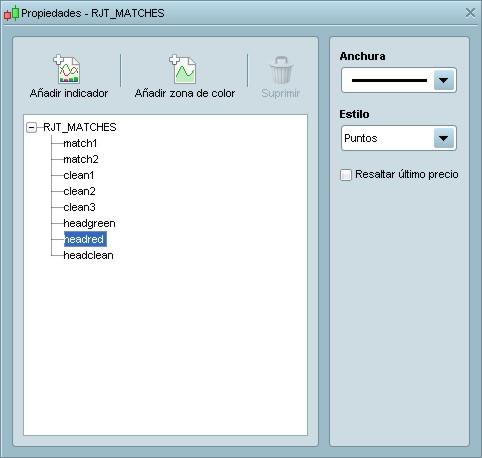Click the Suprimir trash can icon
This screenshot has height=458, width=482.
pos(281,69)
